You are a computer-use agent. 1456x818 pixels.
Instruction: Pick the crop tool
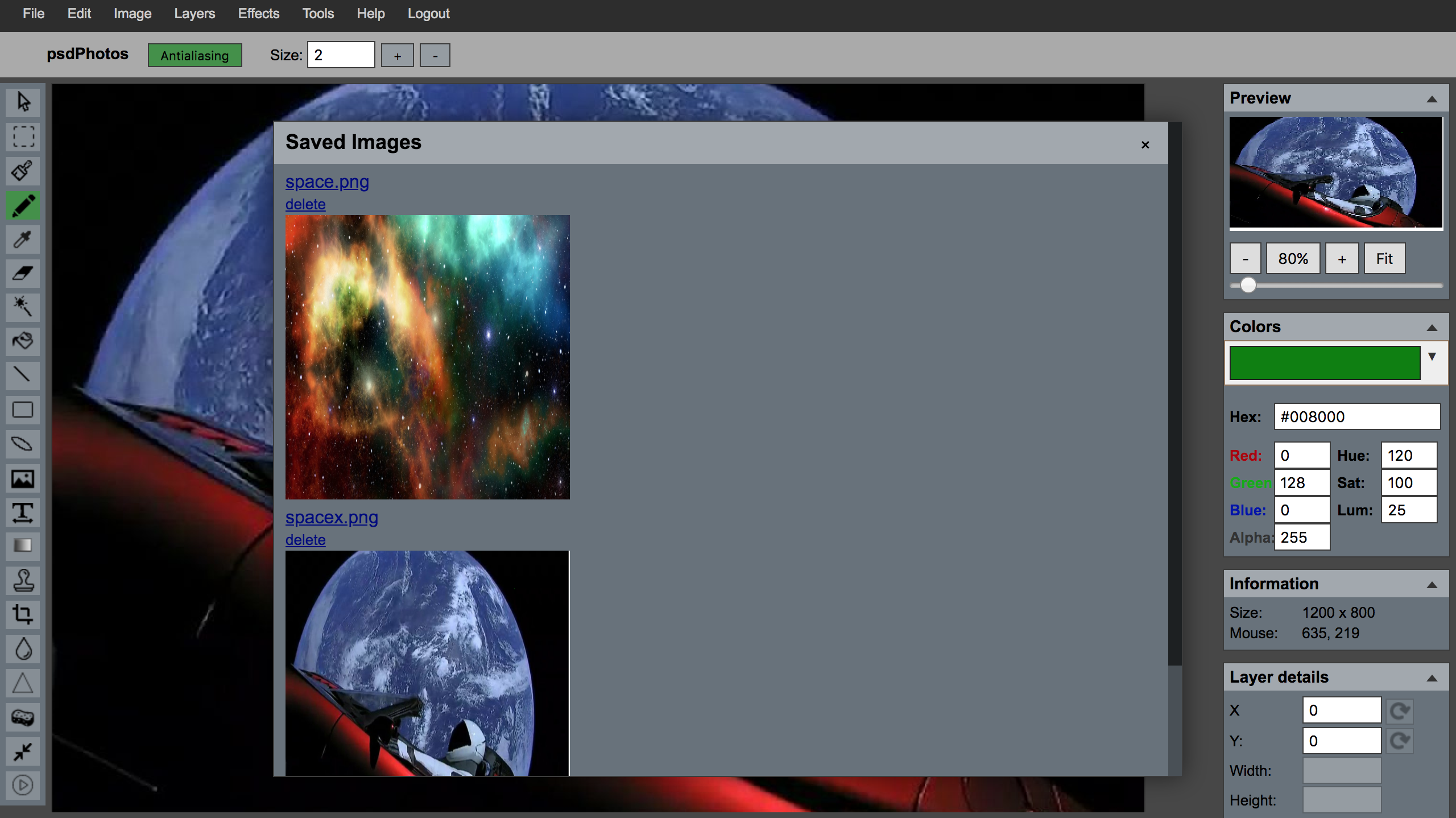click(23, 614)
